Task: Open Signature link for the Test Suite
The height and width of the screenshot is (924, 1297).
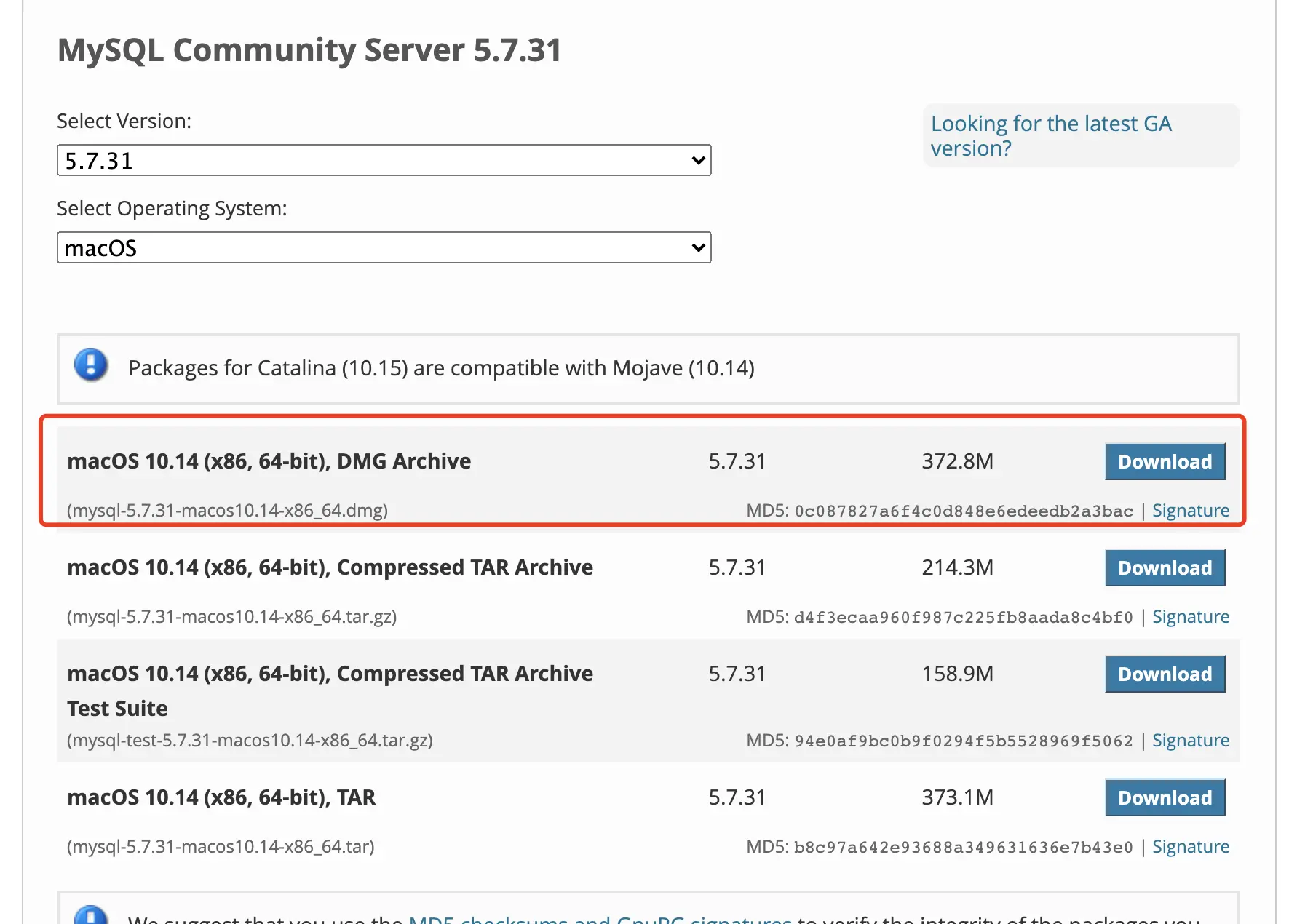Action: point(1190,741)
